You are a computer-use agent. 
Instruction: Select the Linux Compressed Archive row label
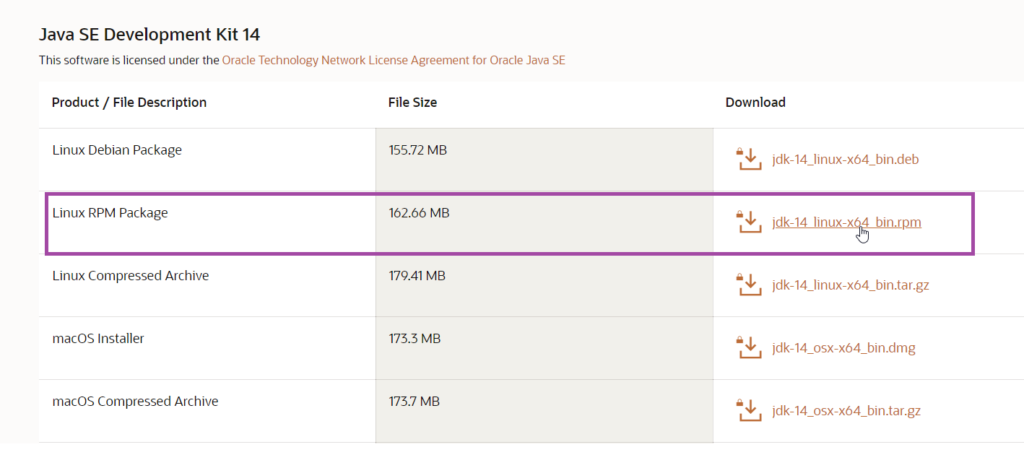coord(130,275)
